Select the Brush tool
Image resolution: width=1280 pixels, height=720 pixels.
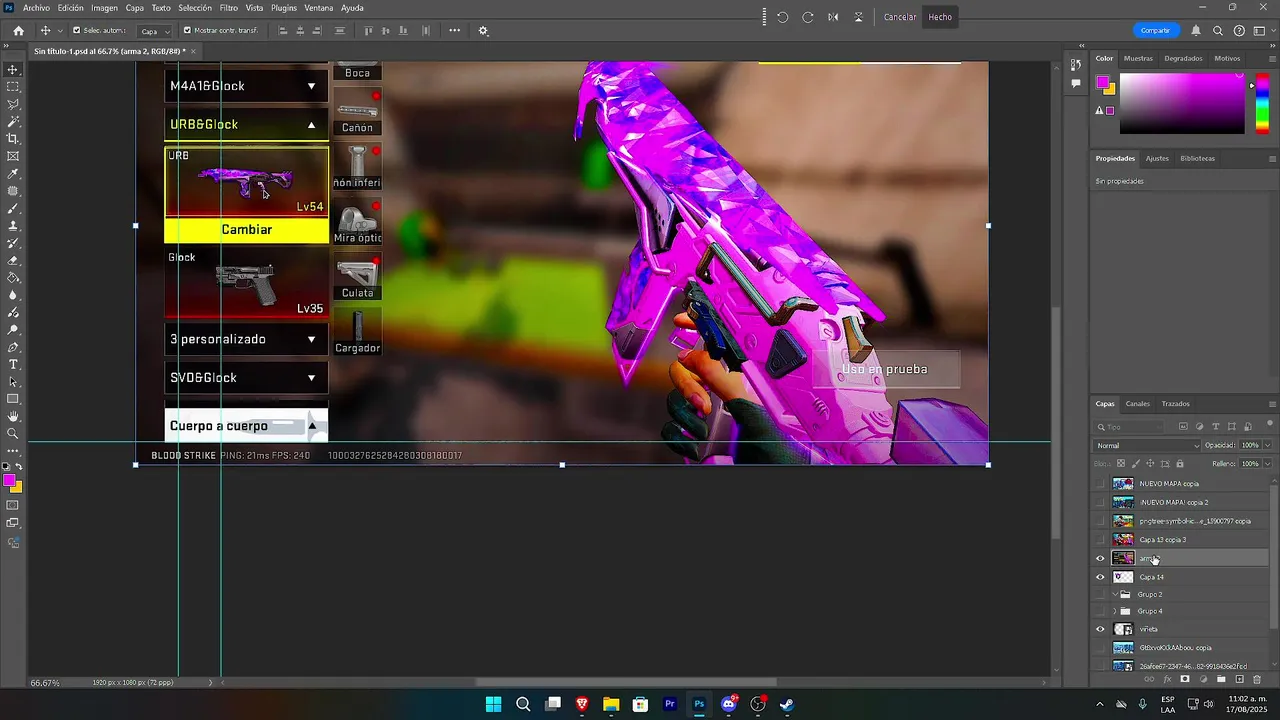point(13,208)
